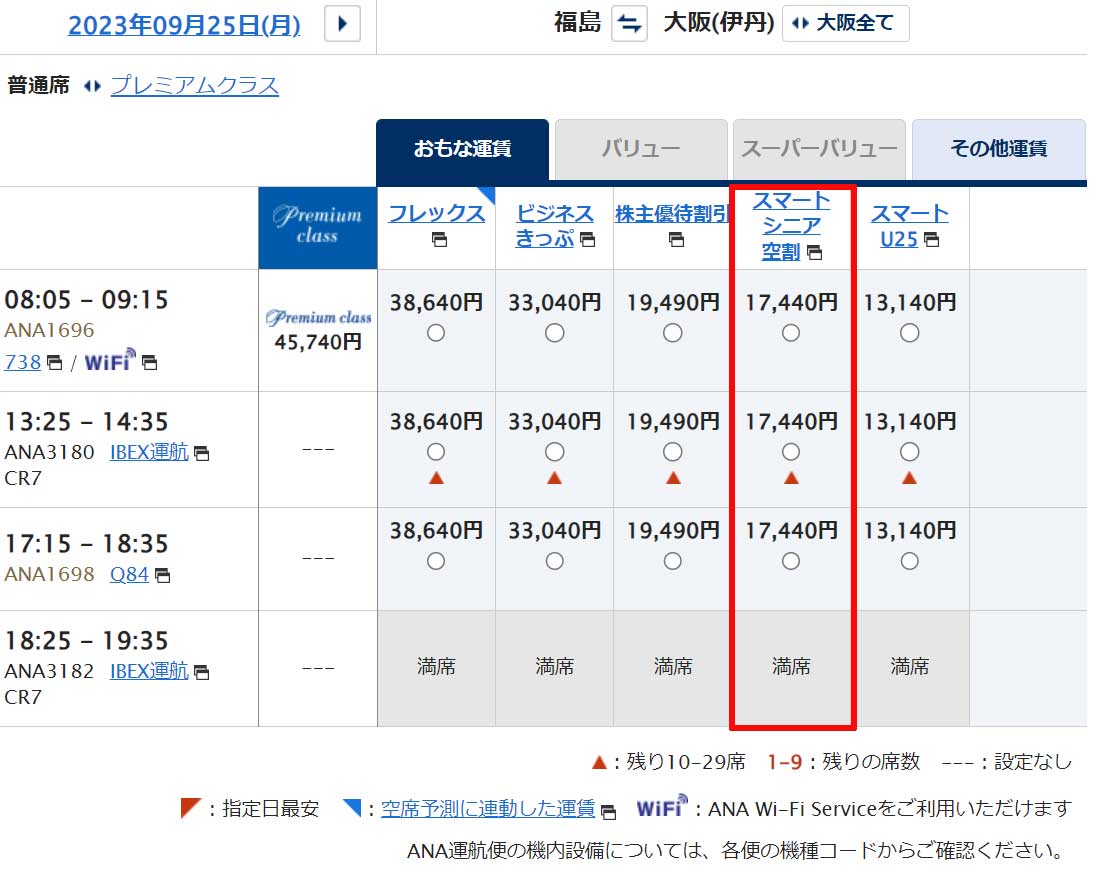The image size is (1098, 871).
Task: Open the 株主優待割引 fare link
Action: (x=672, y=214)
